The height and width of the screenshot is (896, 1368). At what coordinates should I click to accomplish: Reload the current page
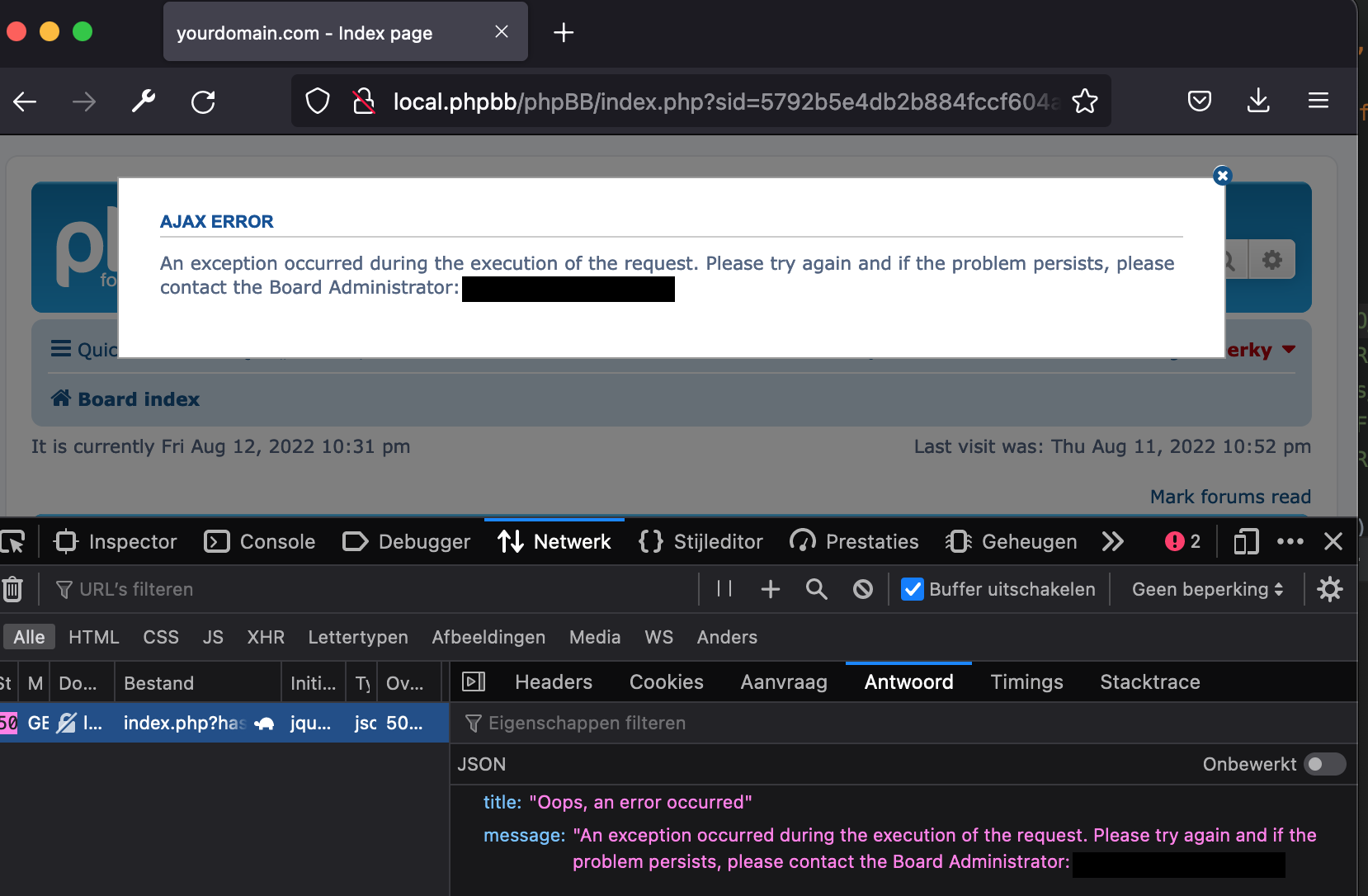pyautogui.click(x=203, y=101)
